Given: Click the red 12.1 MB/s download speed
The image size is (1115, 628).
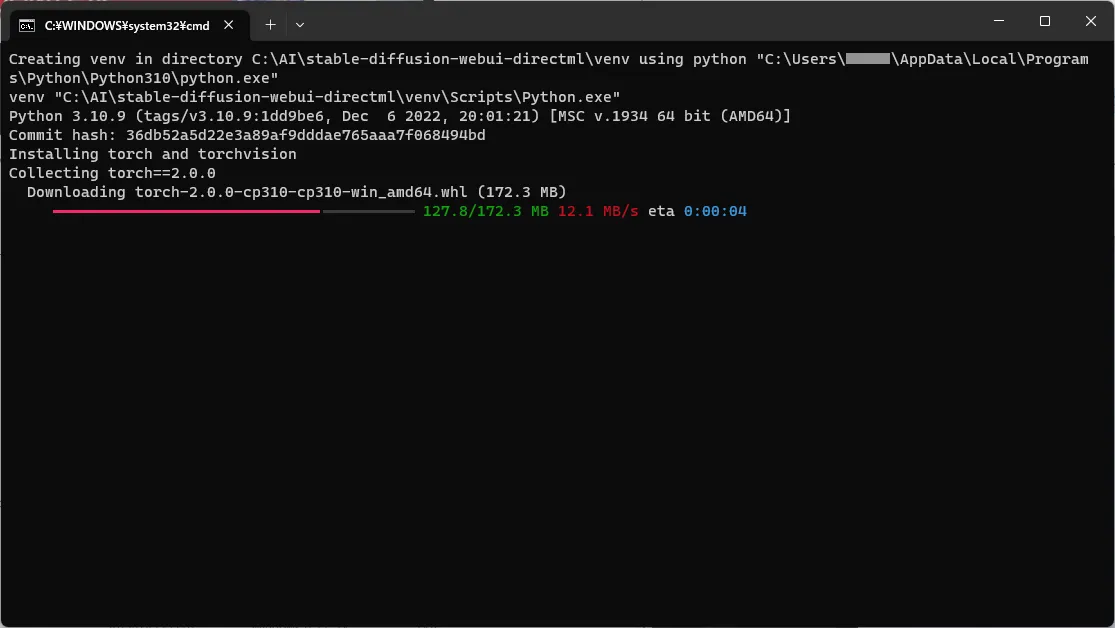Looking at the screenshot, I should tap(597, 211).
